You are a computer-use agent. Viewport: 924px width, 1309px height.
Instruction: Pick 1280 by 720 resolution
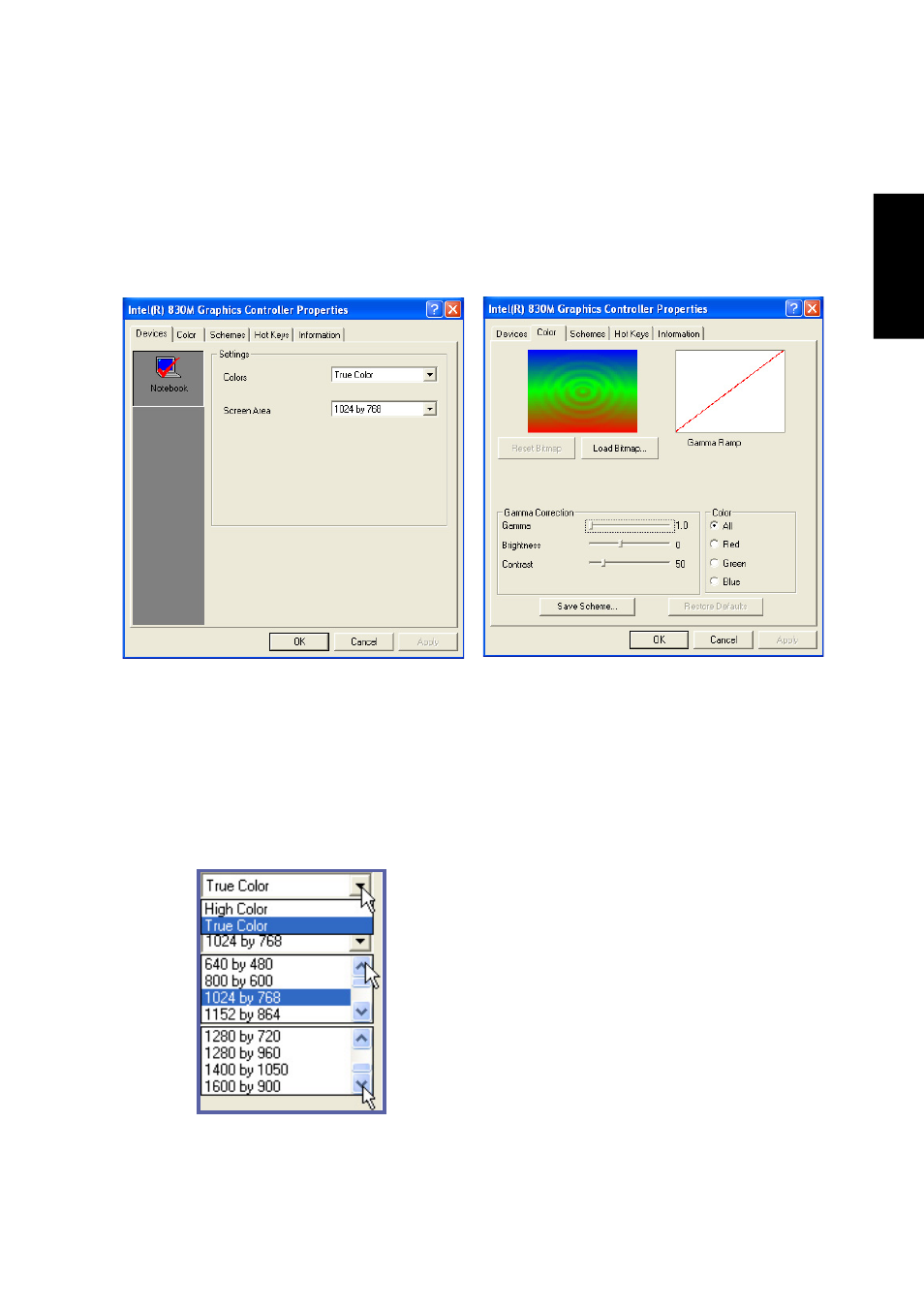click(x=276, y=1036)
